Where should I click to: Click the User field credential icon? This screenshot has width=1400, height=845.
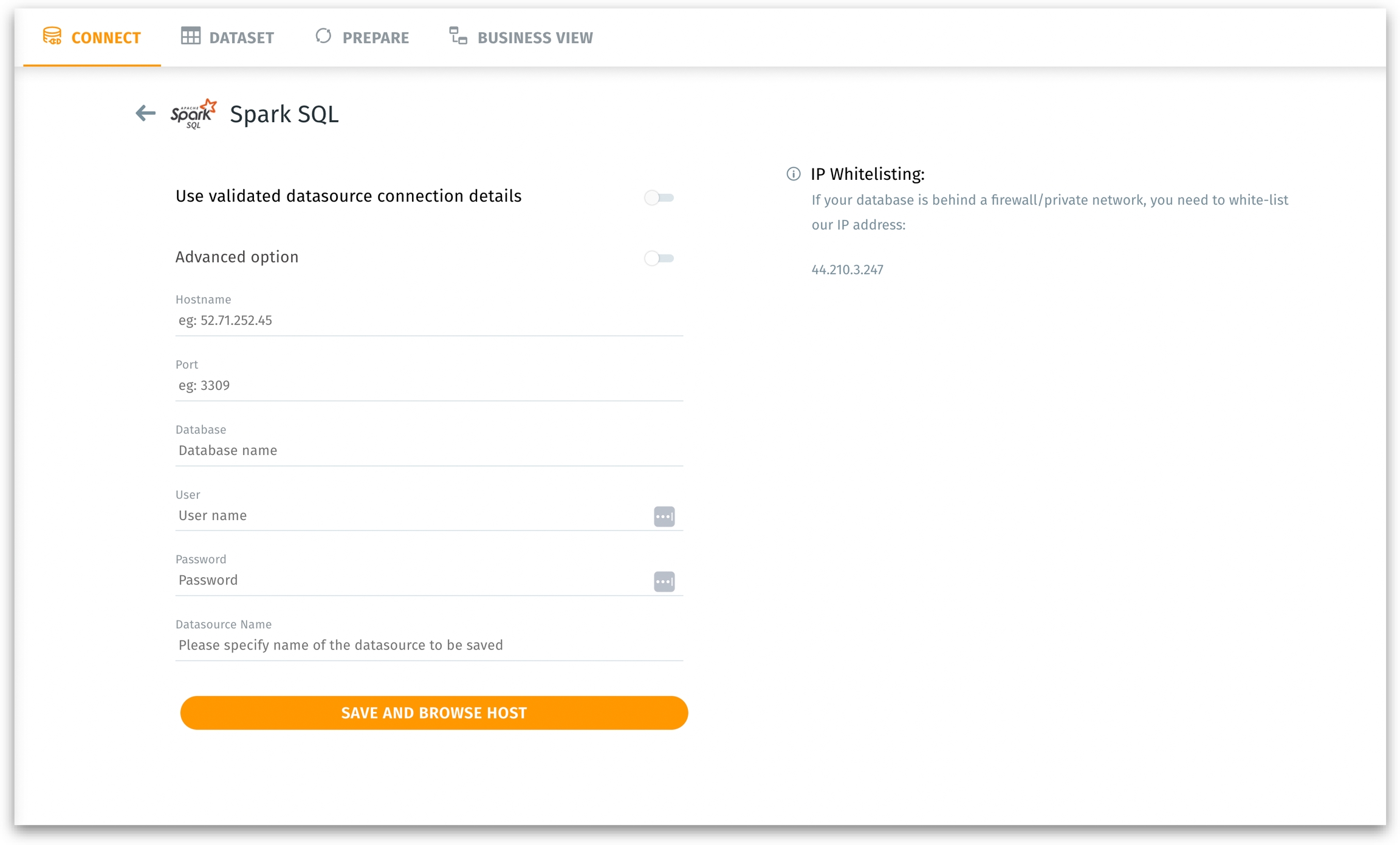[664, 516]
